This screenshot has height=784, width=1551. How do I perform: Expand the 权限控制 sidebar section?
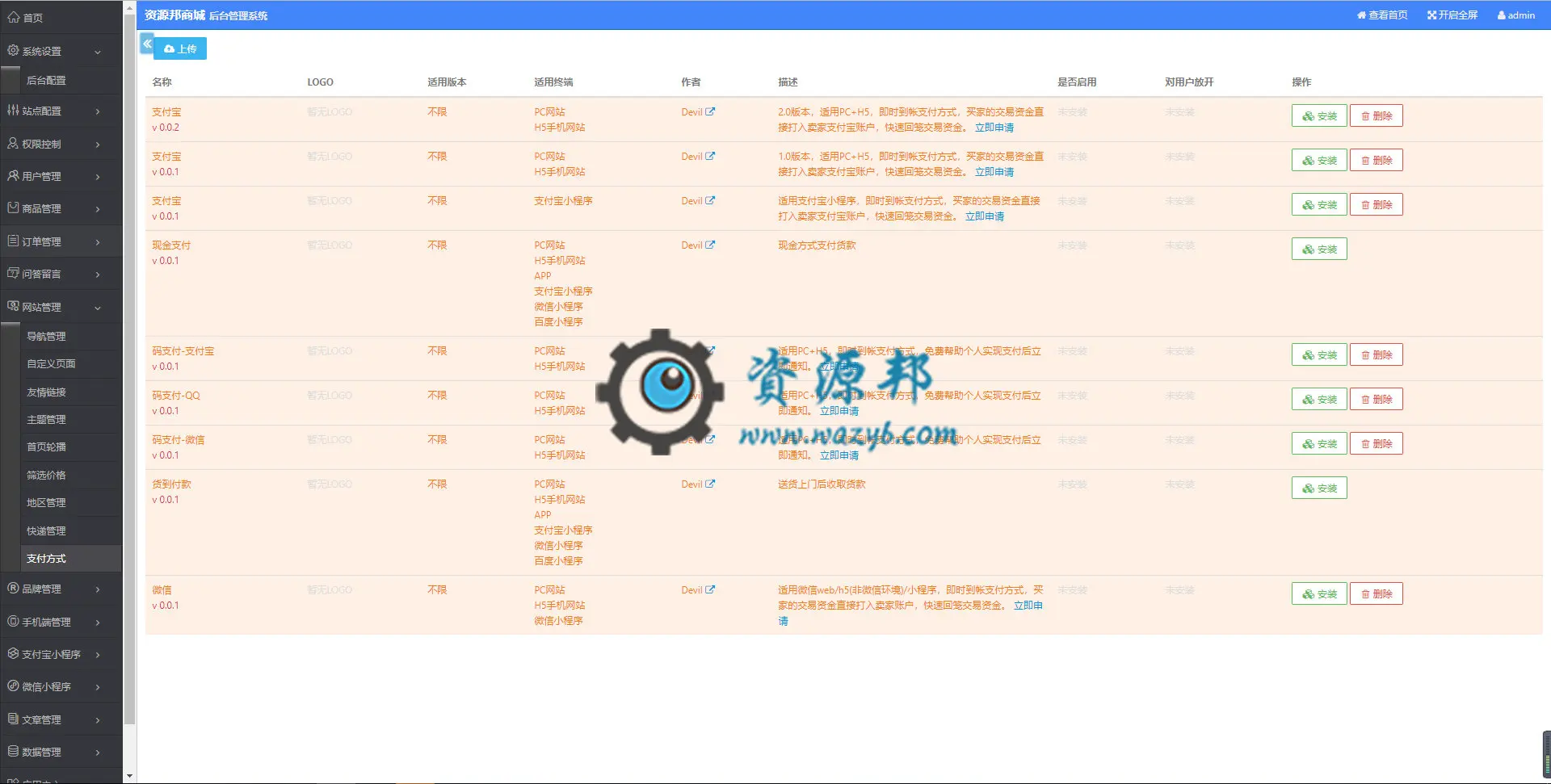(61, 144)
